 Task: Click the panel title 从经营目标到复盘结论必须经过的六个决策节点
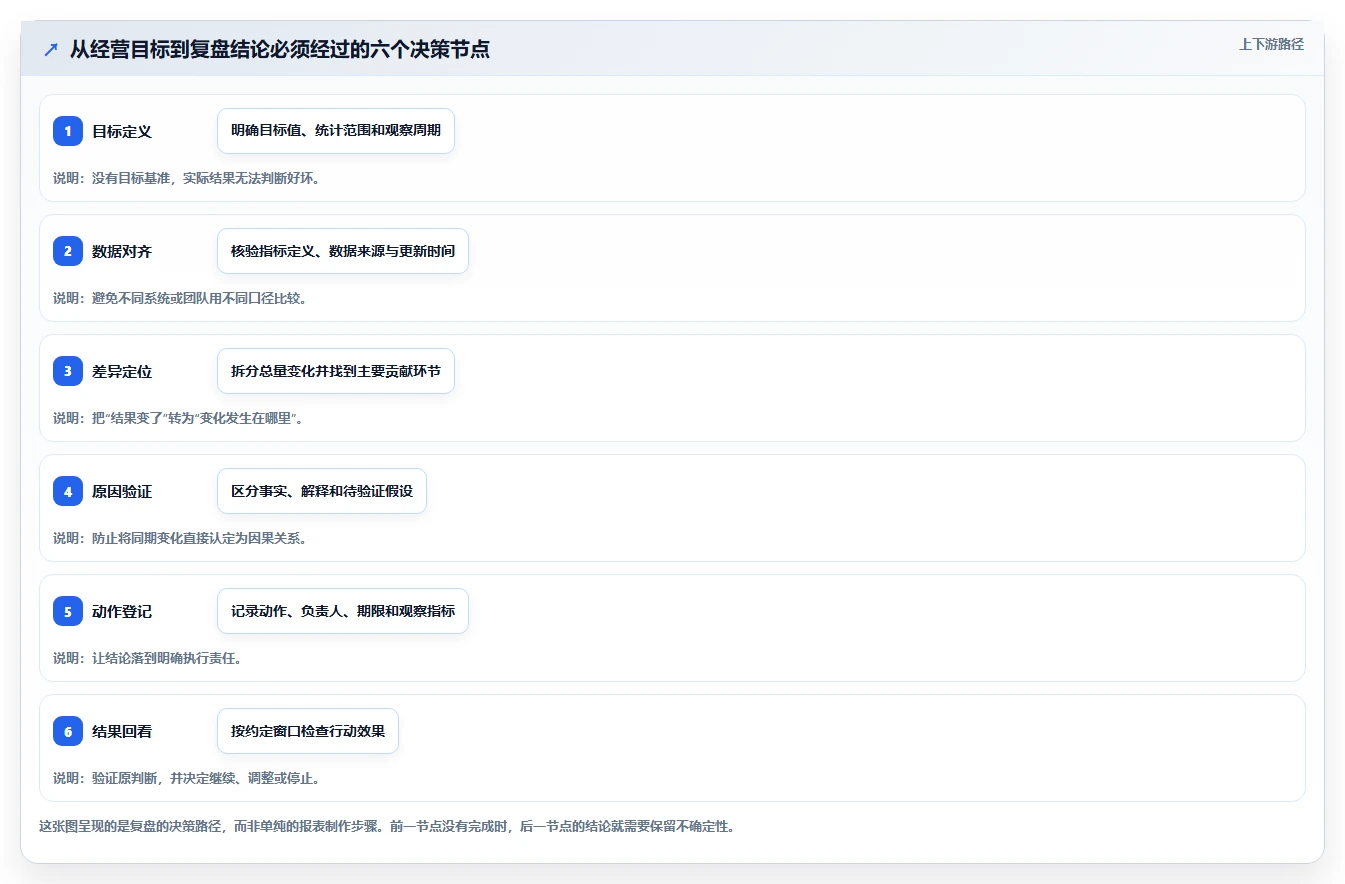click(x=280, y=49)
